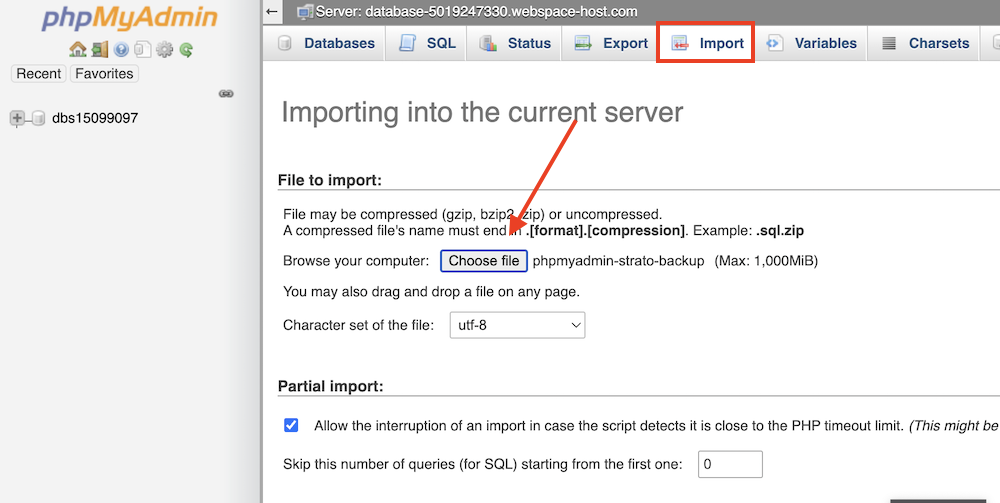Click the 'Partial import:' section label
The height and width of the screenshot is (503, 1000).
(330, 386)
